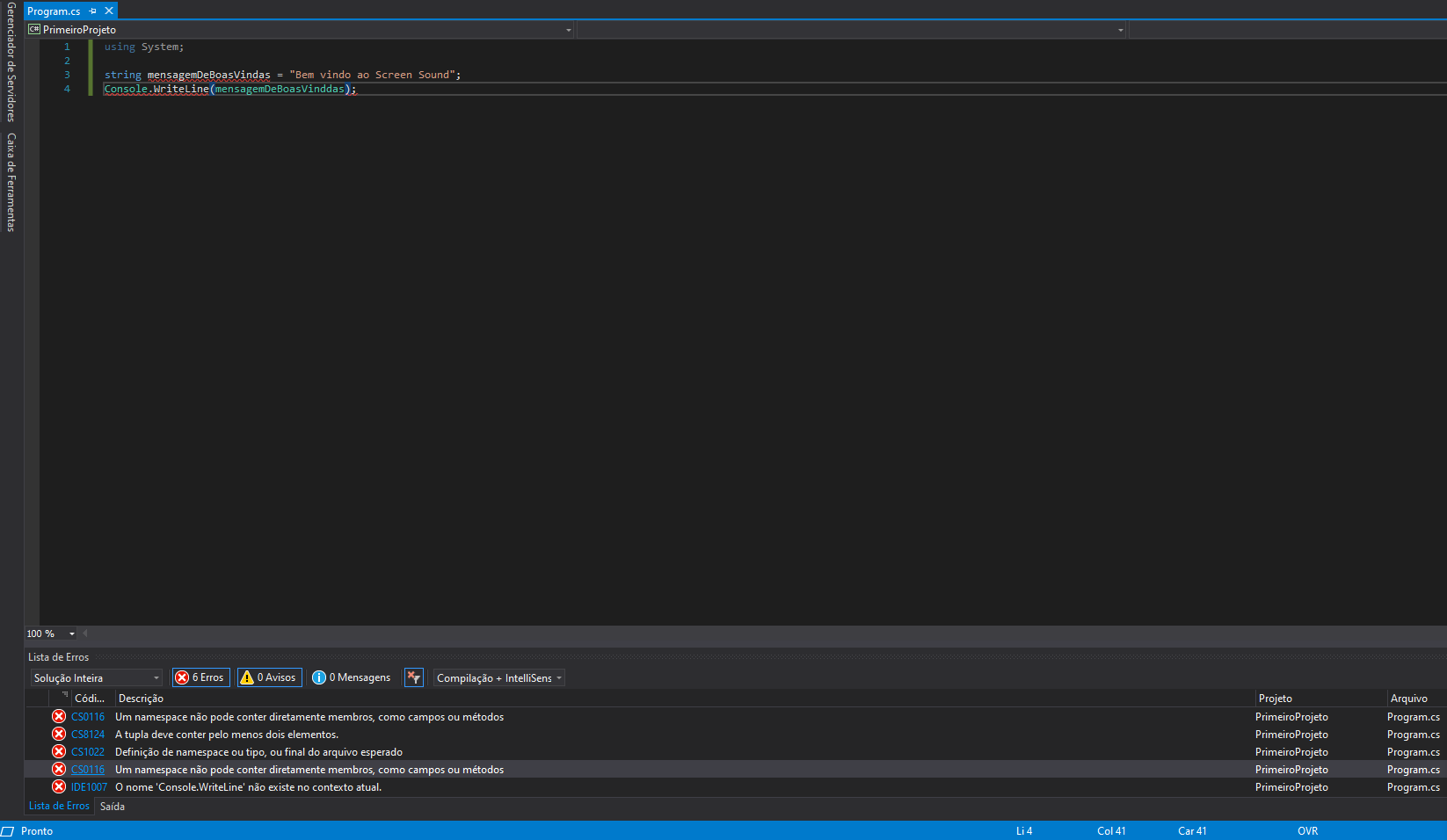Open the Solução Inteira scope dropdown
Image resolution: width=1447 pixels, height=840 pixels.
(x=97, y=678)
